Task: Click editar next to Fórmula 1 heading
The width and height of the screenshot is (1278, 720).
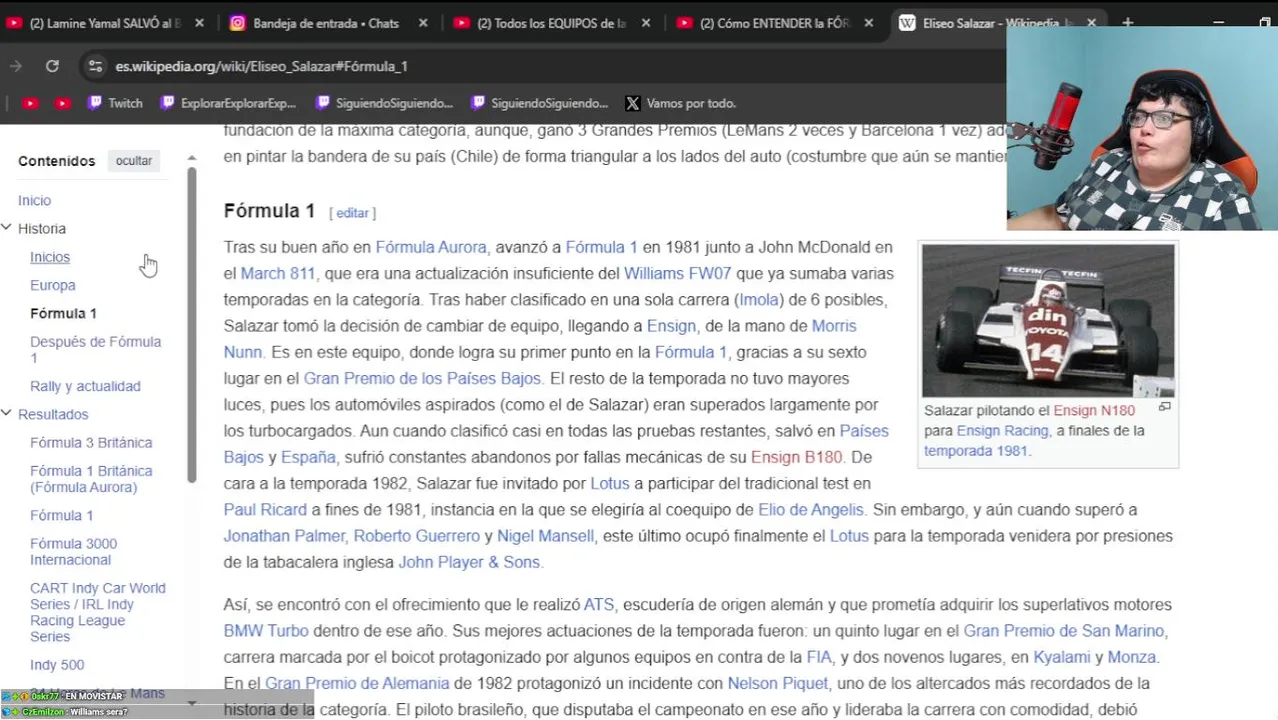Action: [352, 213]
